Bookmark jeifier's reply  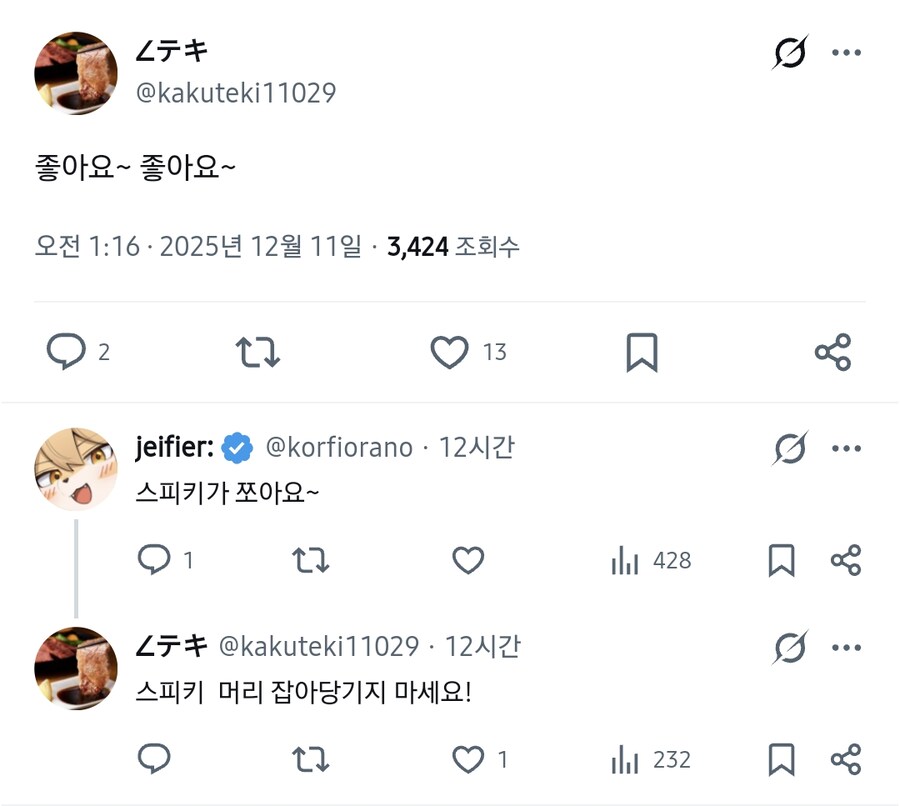tap(782, 560)
